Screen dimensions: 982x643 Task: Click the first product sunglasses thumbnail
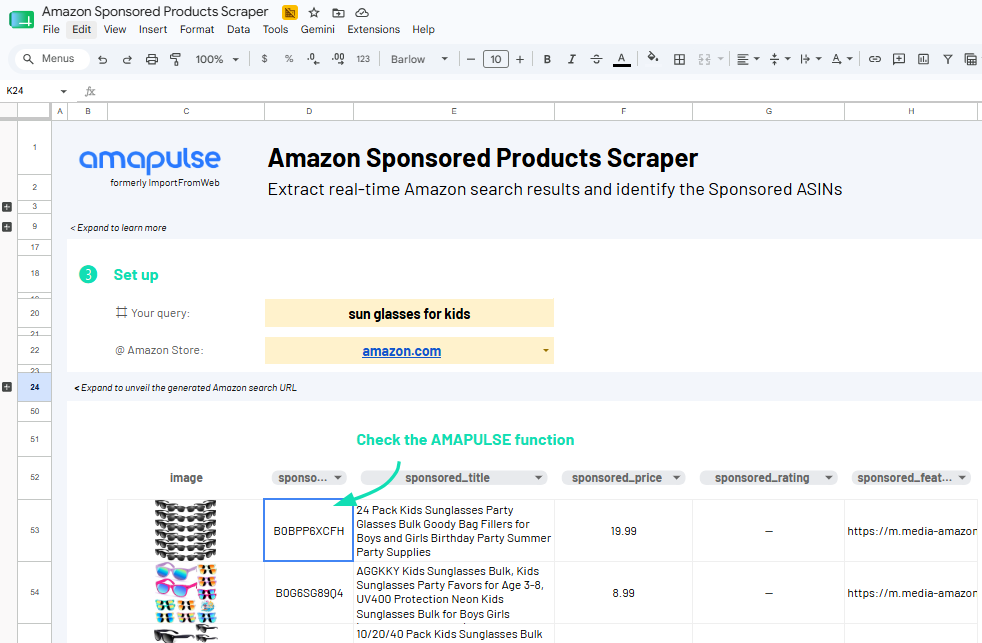[185, 530]
